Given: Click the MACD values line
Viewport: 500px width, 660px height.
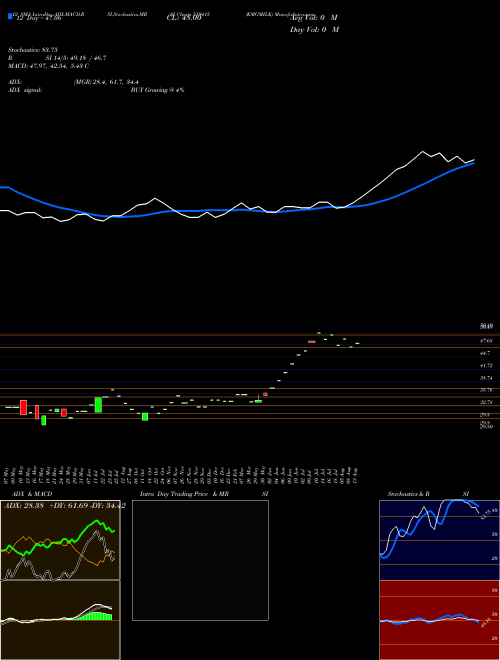Looking at the screenshot, I should [48, 66].
